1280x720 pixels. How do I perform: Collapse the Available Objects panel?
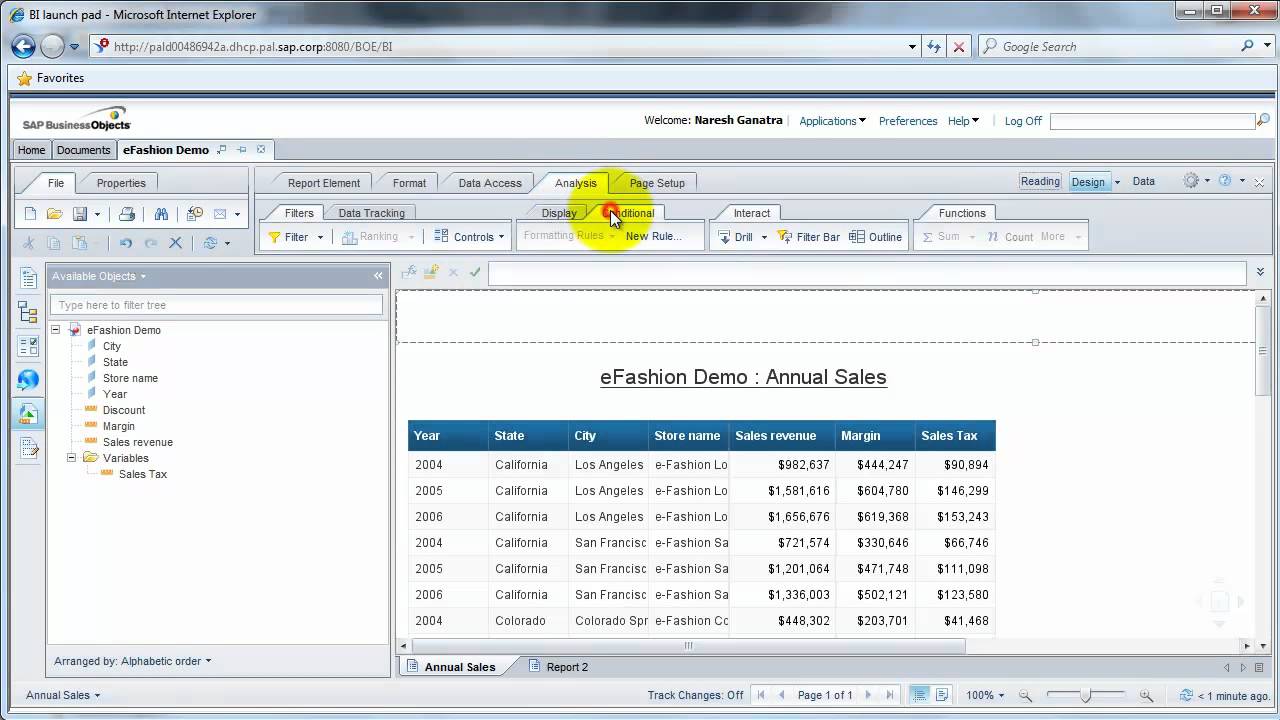(378, 276)
